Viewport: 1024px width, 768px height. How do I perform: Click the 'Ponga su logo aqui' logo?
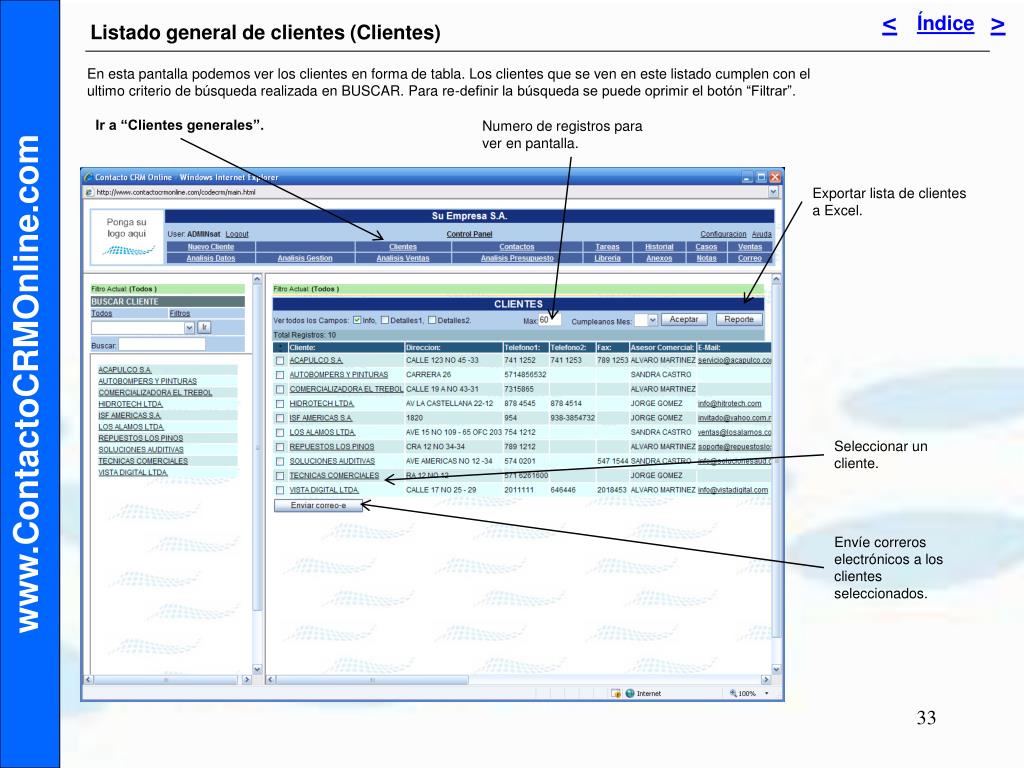point(127,236)
